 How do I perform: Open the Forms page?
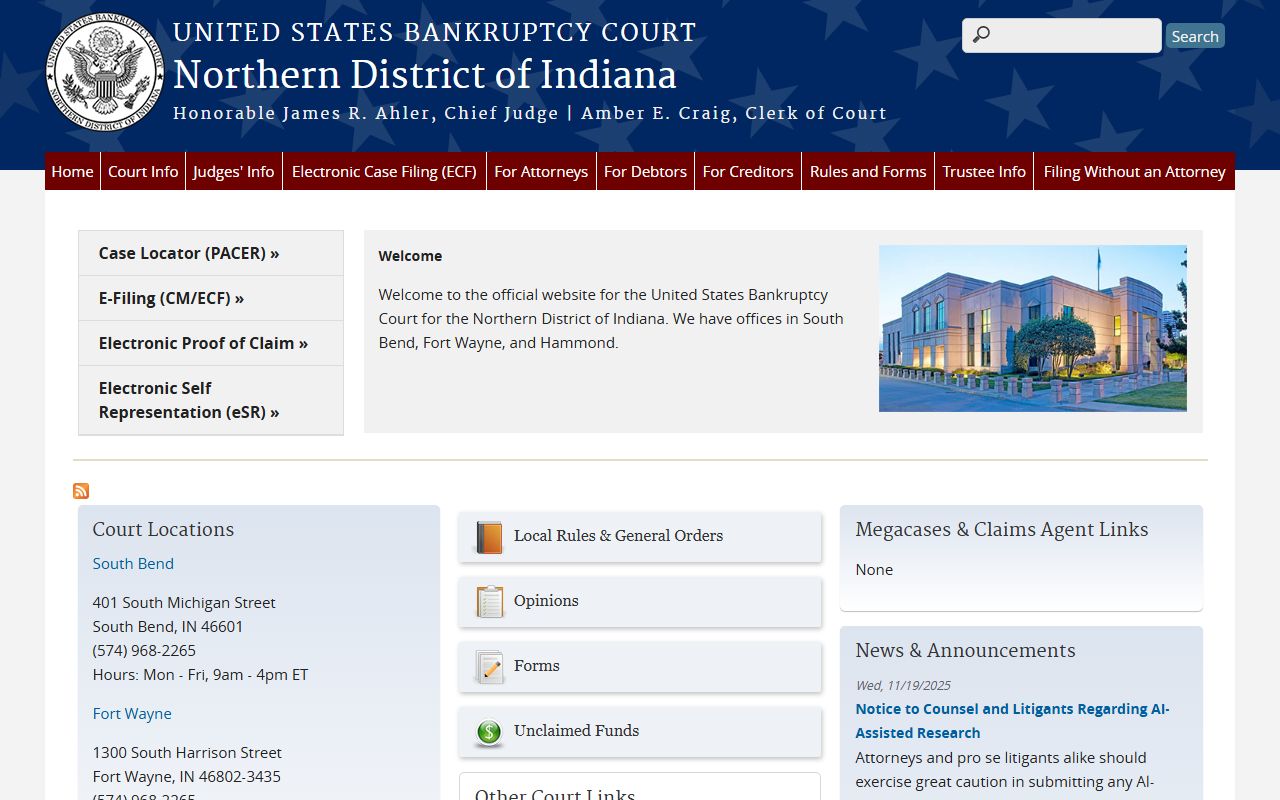(640, 667)
